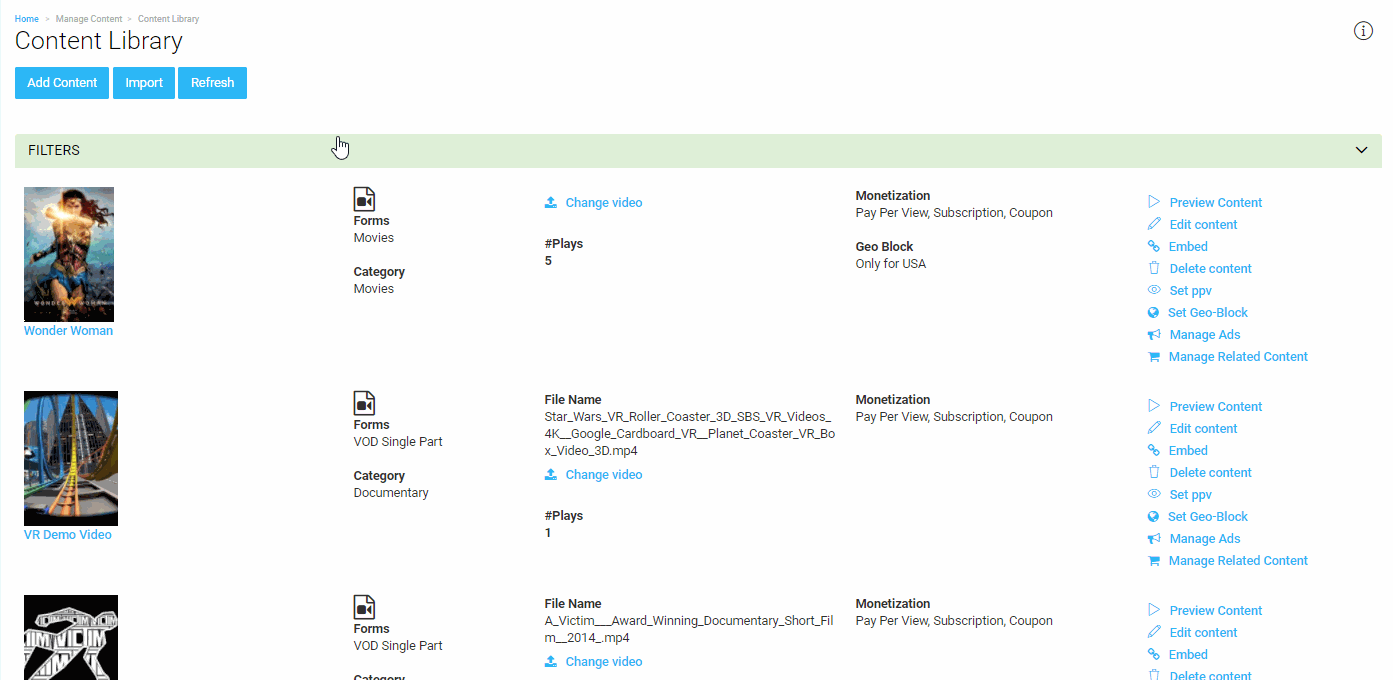Screen dimensions: 1393x680
Task: Click eye icon for VR Demo Set ppv
Action: coord(1154,494)
